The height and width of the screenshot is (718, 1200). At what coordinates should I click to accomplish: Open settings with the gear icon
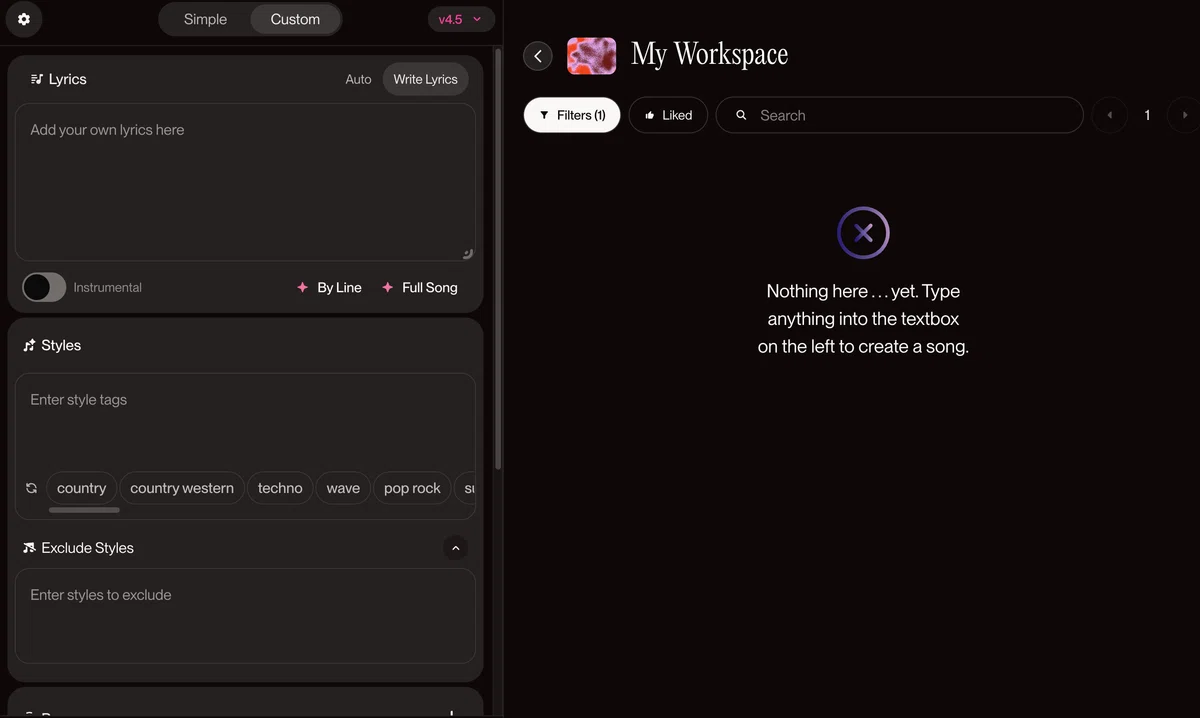click(x=24, y=19)
